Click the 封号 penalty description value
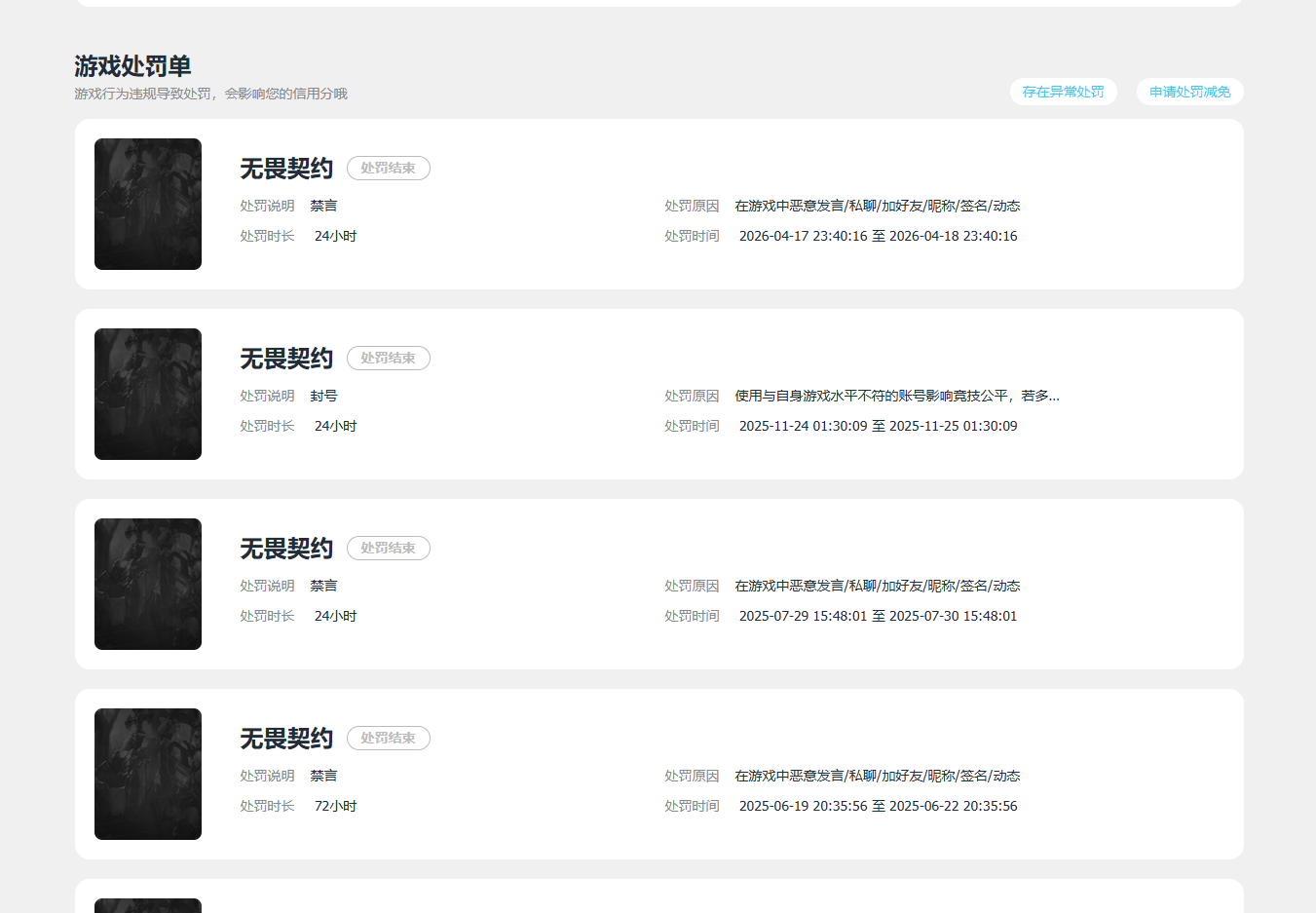Screen dimensions: 1316x913 coord(323,396)
